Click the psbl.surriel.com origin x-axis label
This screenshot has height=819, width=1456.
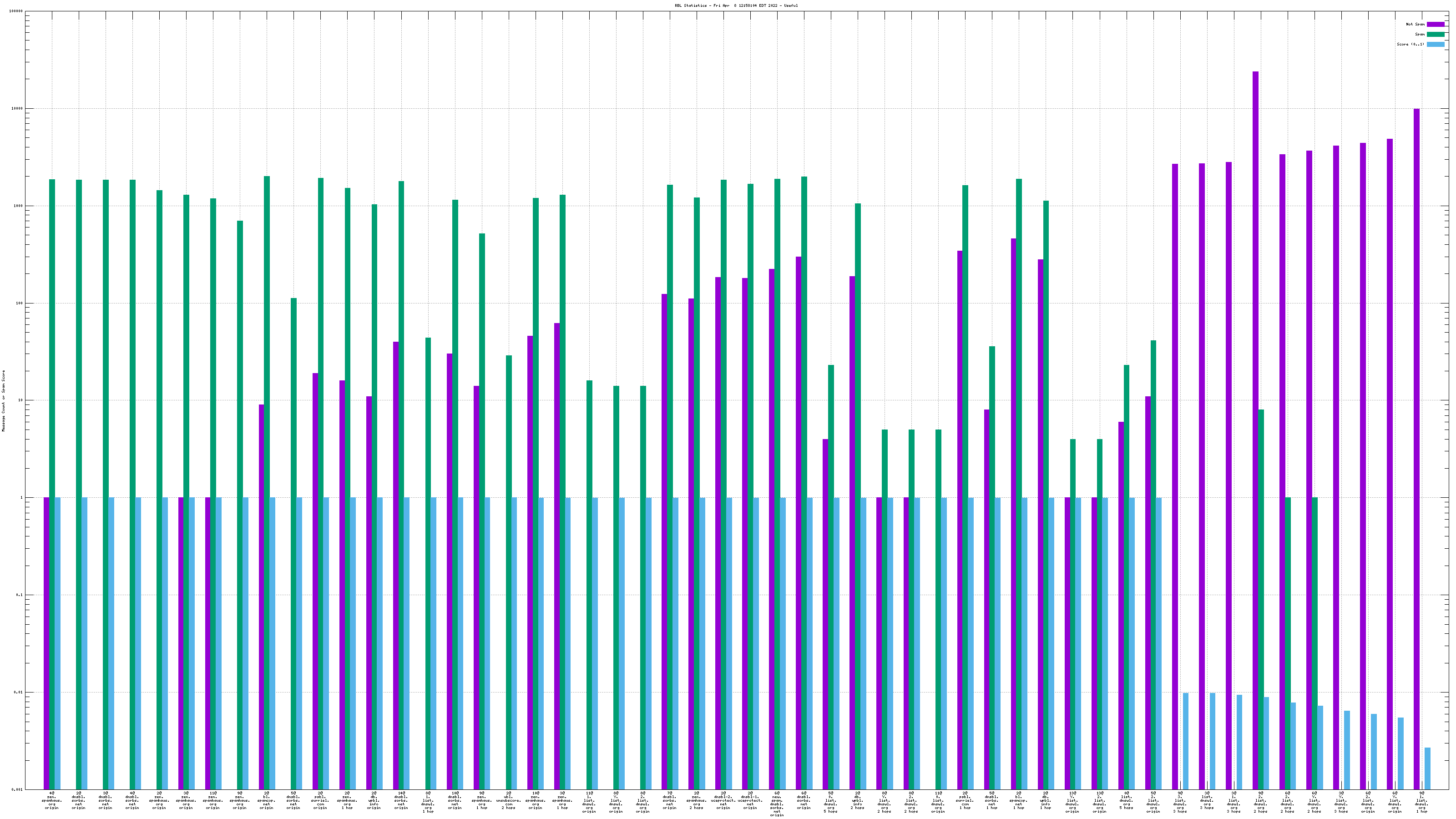[320, 800]
